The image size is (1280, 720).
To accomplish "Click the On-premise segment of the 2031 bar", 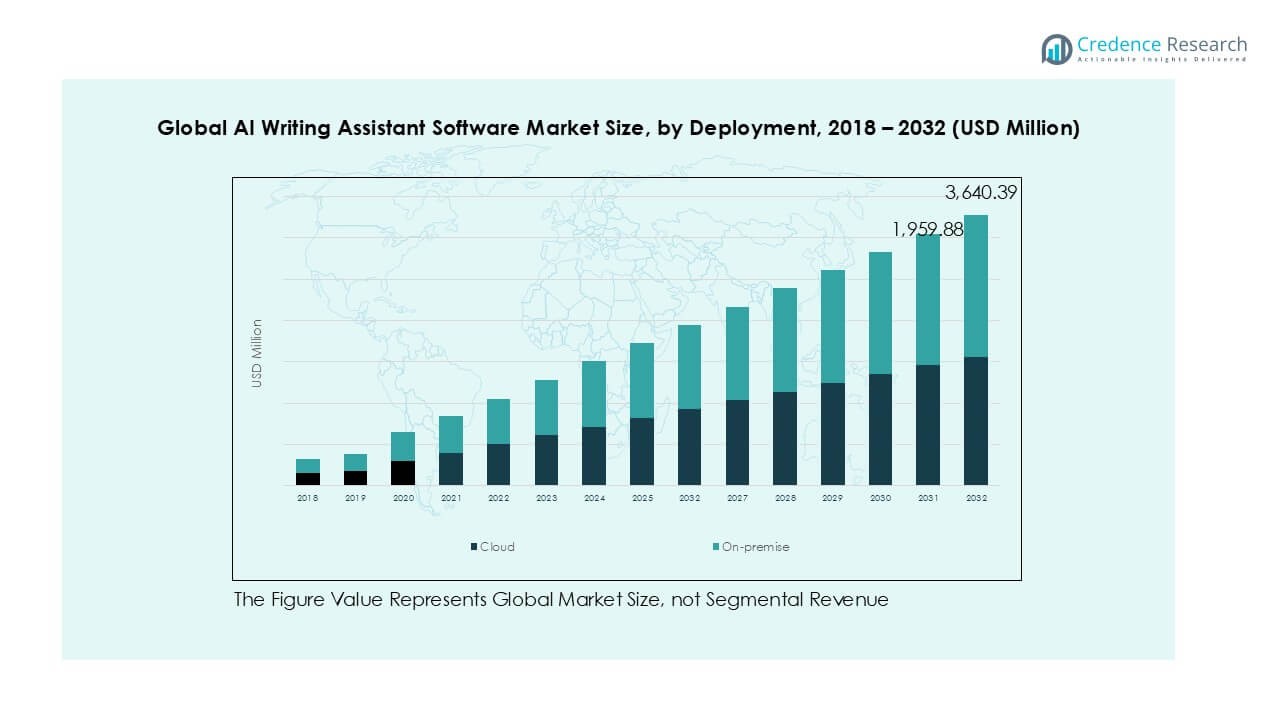I will (928, 300).
